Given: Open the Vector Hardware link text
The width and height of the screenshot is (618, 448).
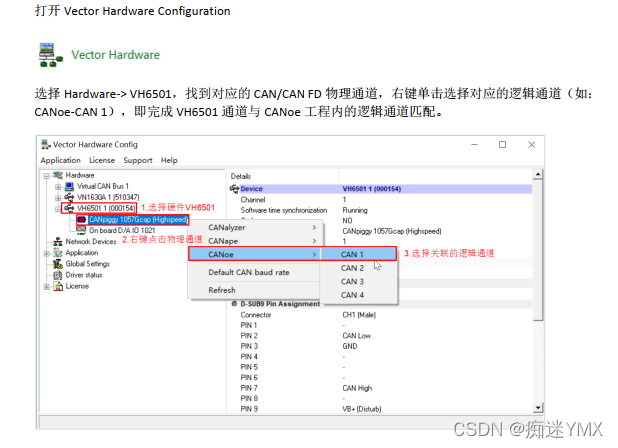Looking at the screenshot, I should tap(115, 55).
